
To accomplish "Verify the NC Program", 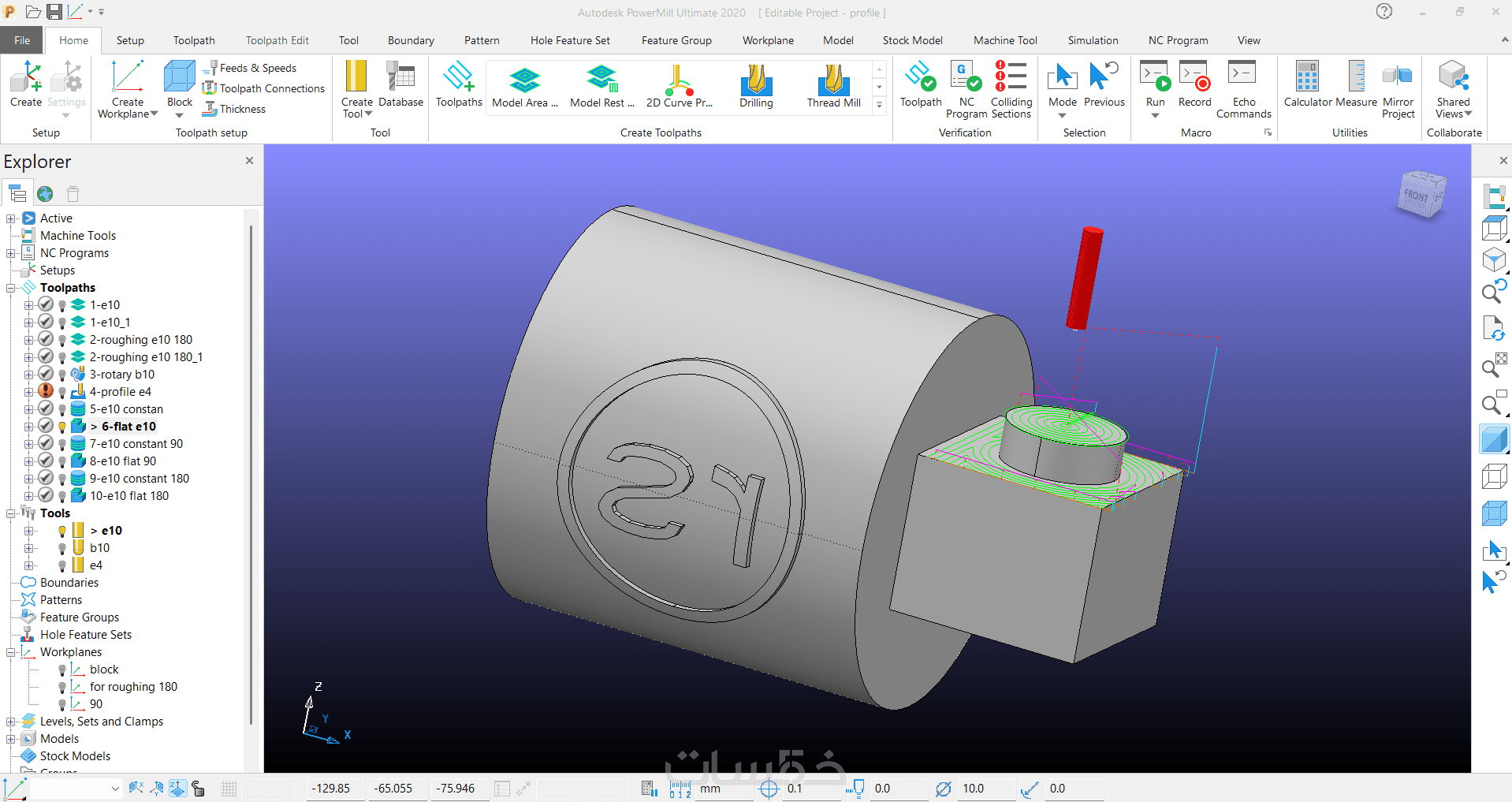I will point(966,89).
